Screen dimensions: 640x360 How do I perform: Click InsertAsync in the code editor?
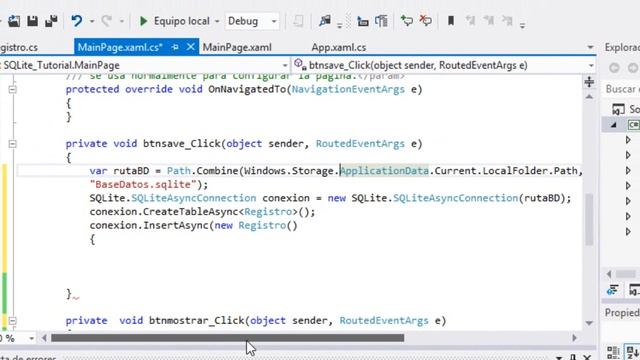point(176,225)
